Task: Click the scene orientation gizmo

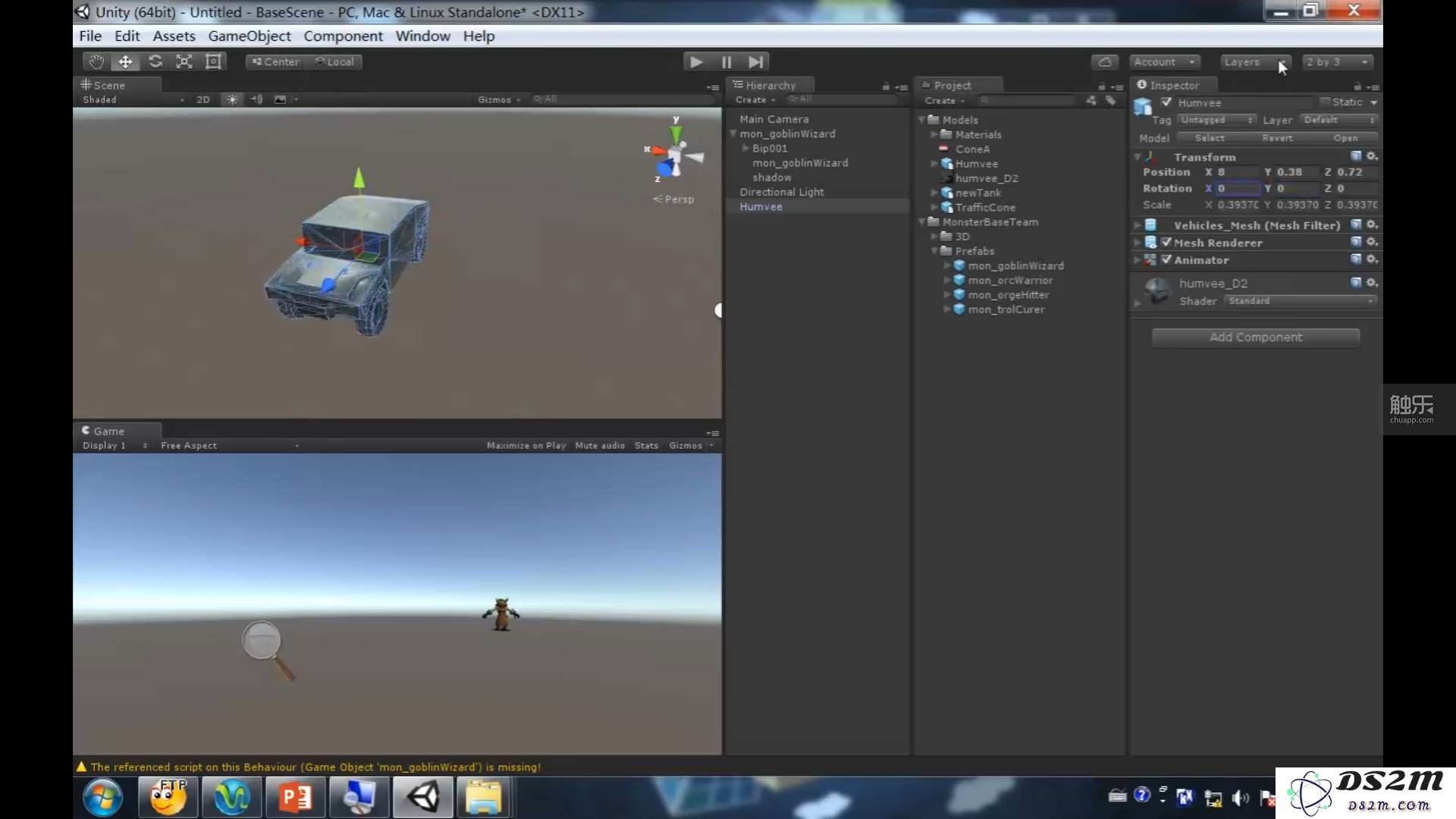Action: click(x=674, y=154)
